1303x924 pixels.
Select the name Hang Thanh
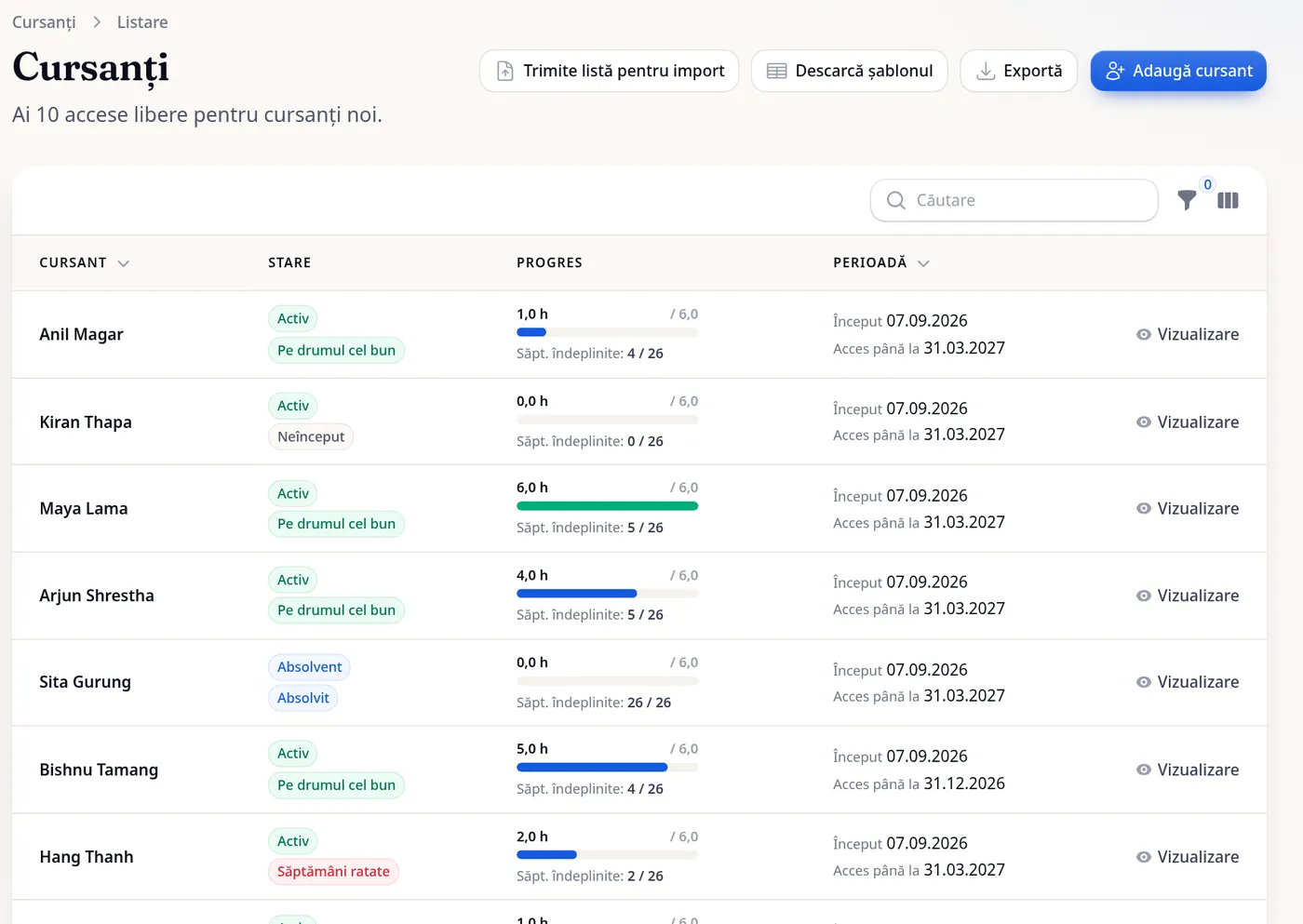click(87, 857)
